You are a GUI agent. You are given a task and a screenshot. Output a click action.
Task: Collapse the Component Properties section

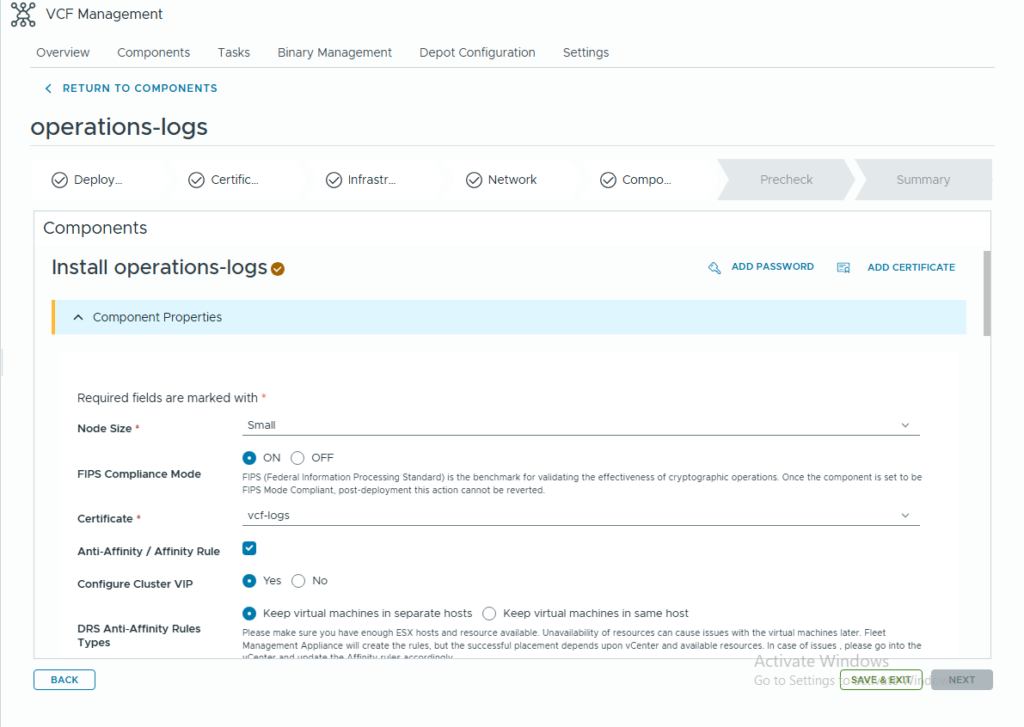tap(79, 317)
